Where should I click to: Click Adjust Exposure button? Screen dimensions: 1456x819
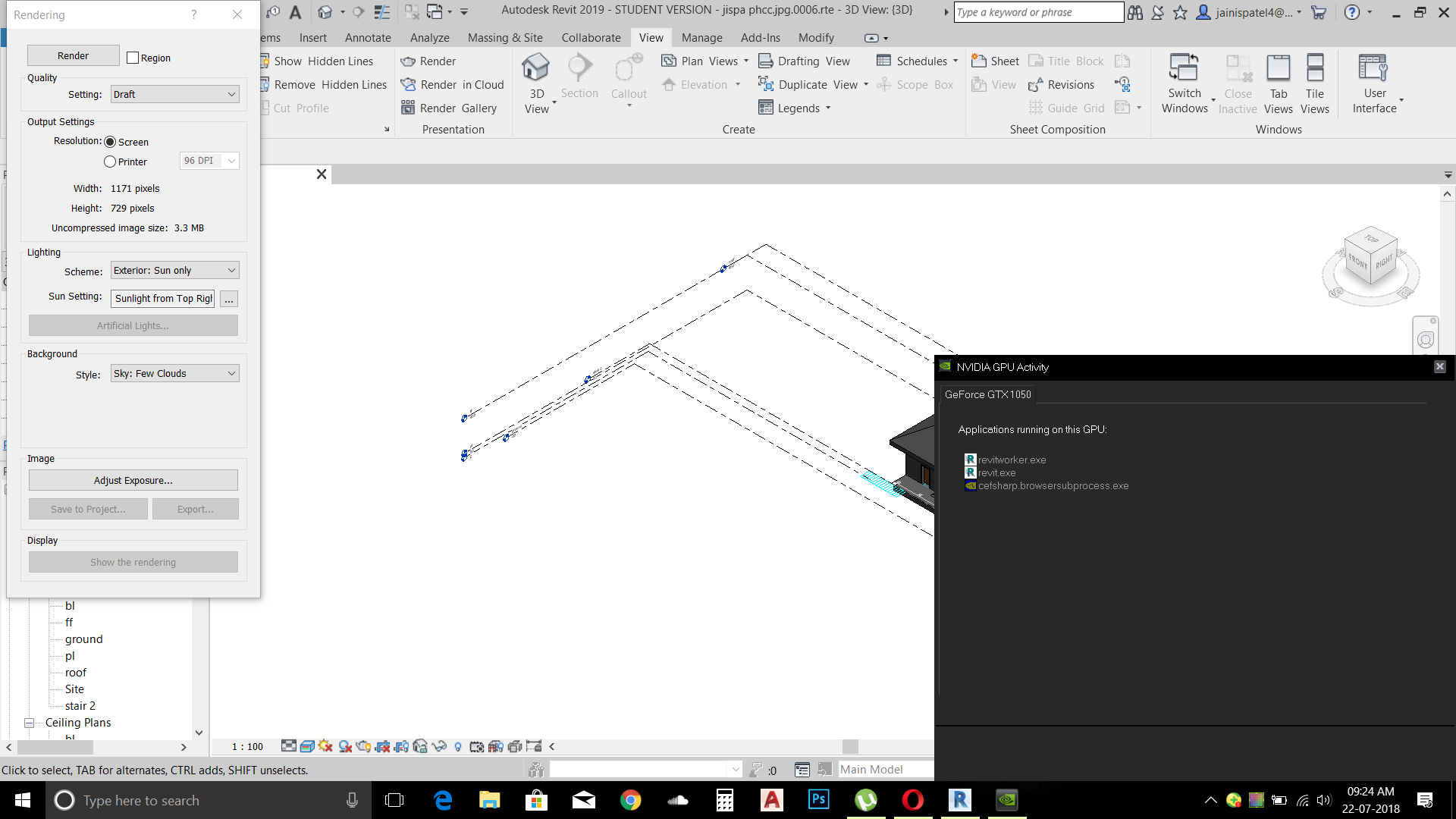point(133,480)
